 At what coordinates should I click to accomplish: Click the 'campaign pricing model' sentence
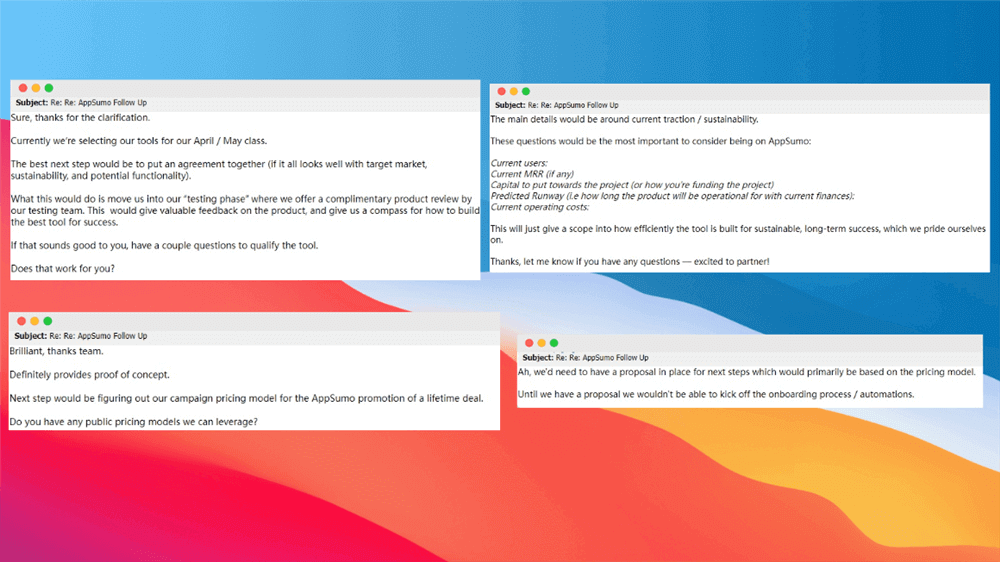[246, 399]
